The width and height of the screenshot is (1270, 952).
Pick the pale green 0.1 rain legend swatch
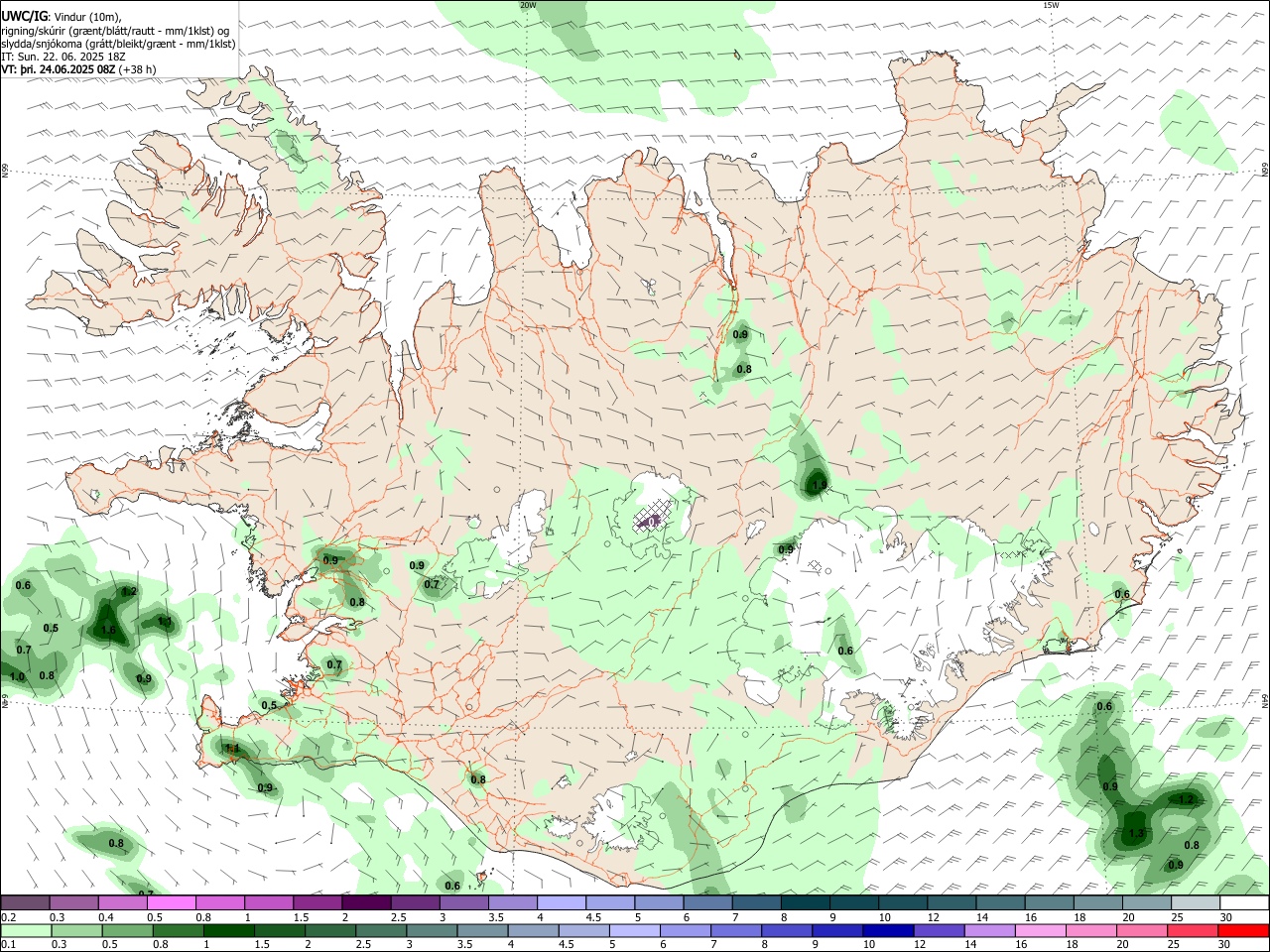[x=25, y=930]
